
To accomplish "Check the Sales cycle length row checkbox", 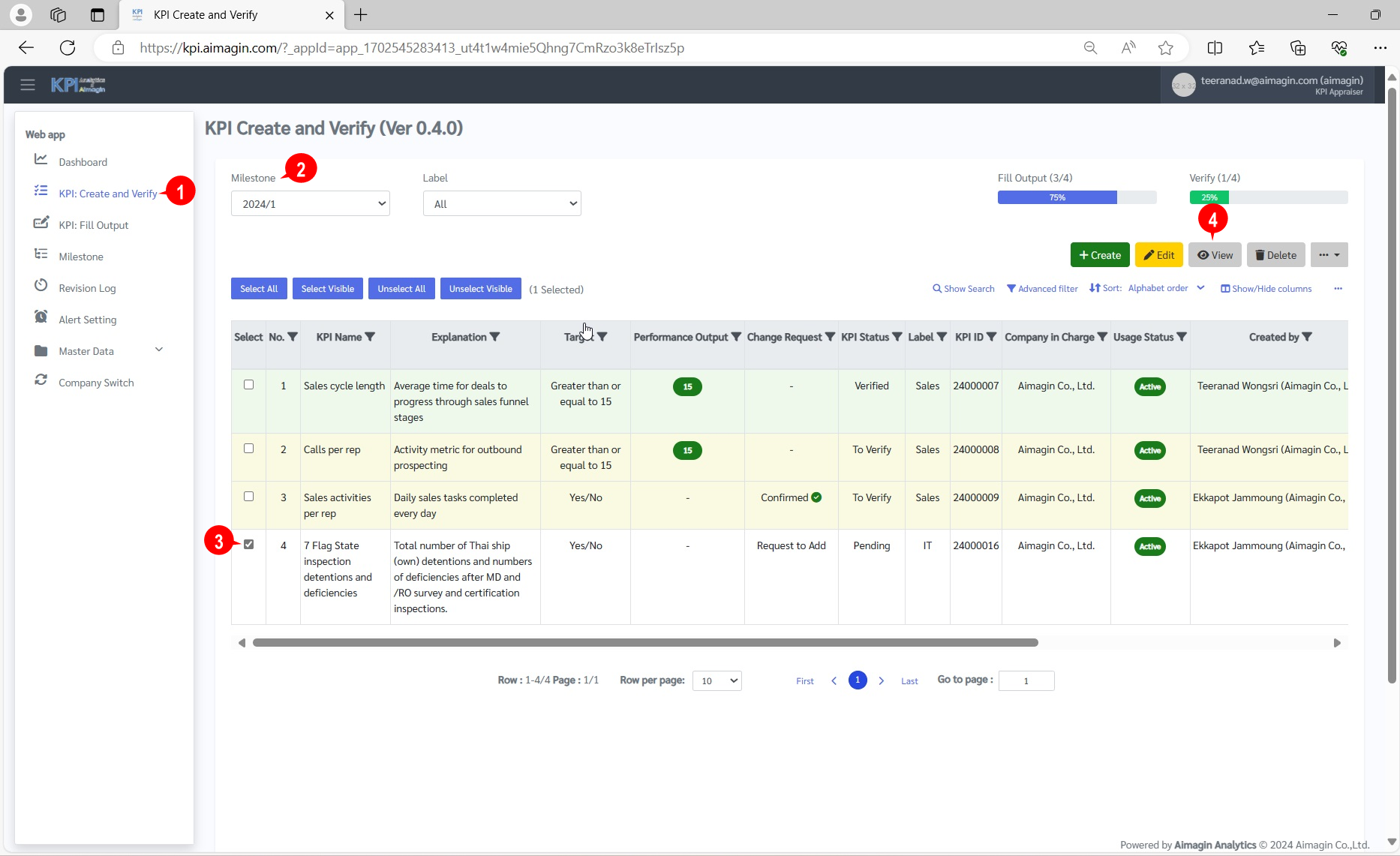I will point(248,385).
